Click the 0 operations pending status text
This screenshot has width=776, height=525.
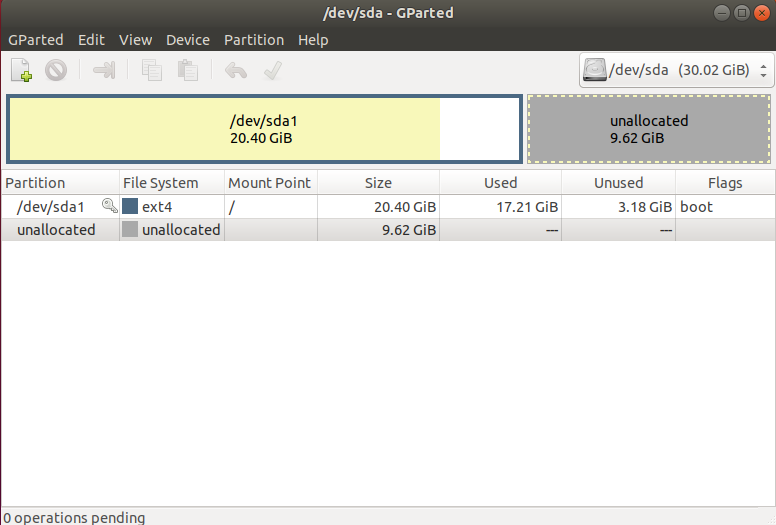click(x=74, y=518)
